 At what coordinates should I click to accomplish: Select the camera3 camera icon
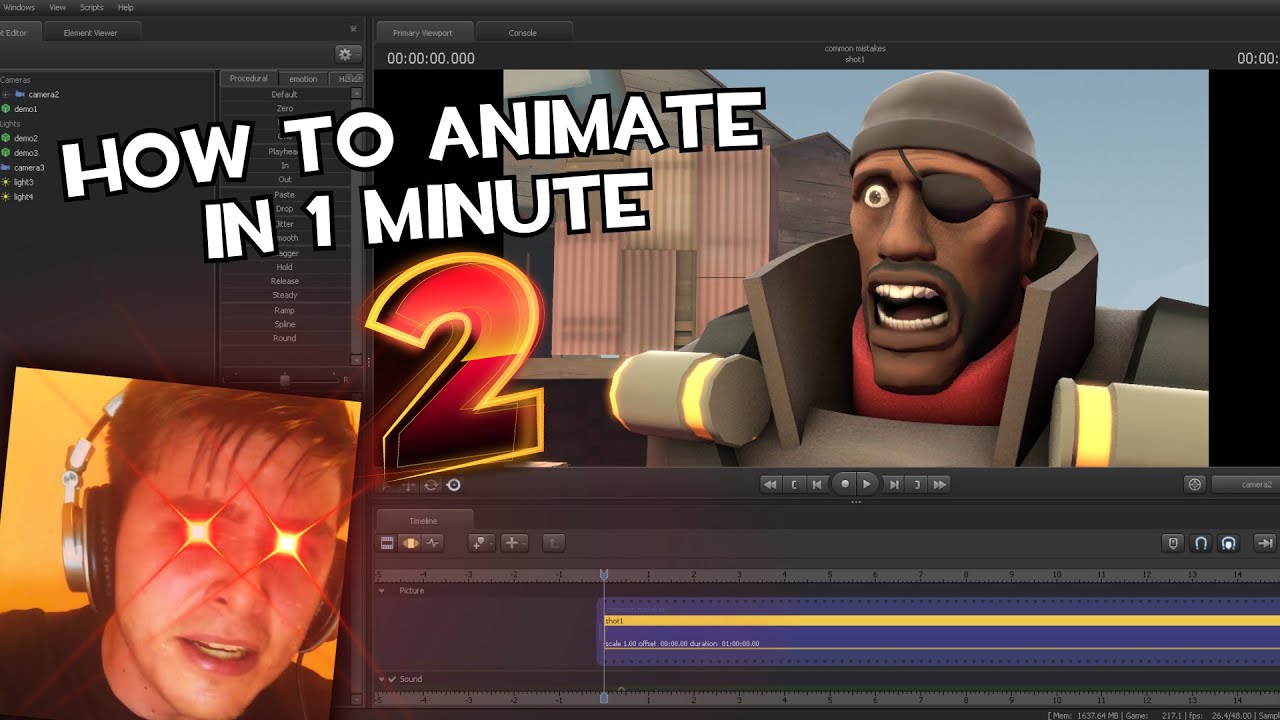pos(6,168)
